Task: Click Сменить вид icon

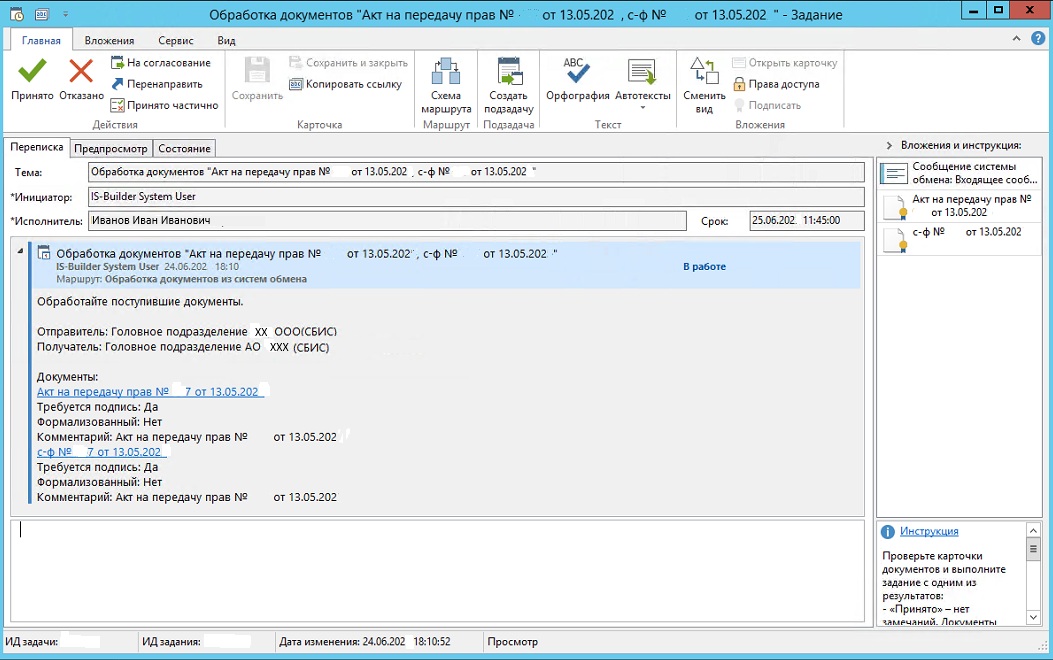Action: click(704, 74)
